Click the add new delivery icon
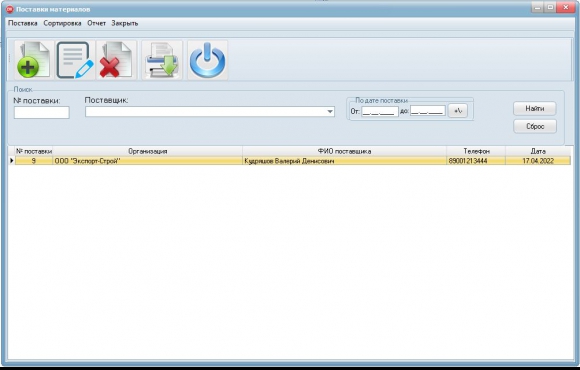This screenshot has width=580, height=370. (34, 60)
